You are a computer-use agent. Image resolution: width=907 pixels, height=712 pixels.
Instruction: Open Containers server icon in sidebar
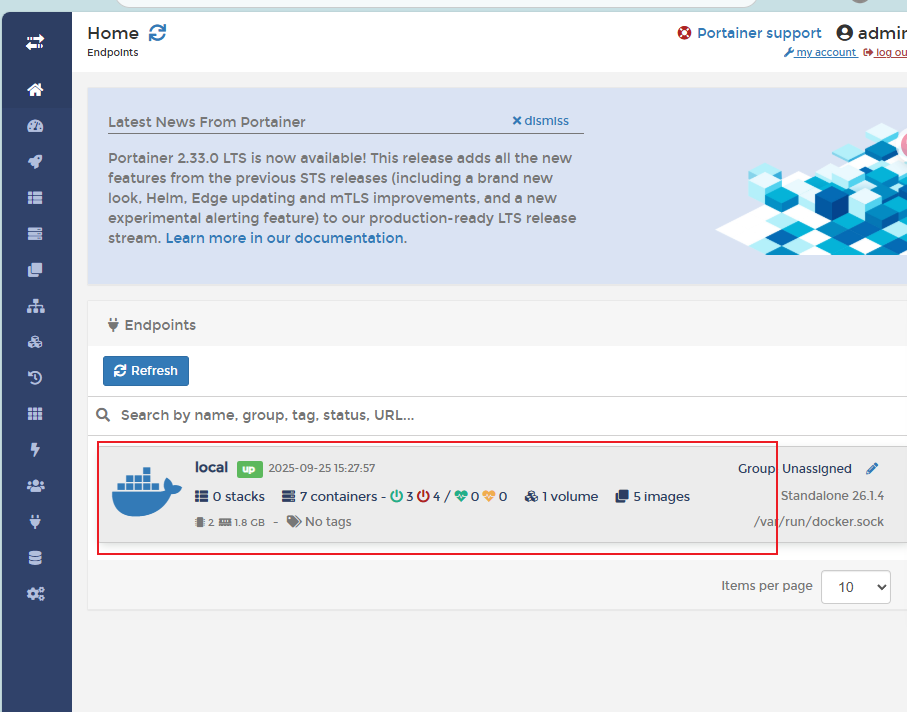pos(35,234)
